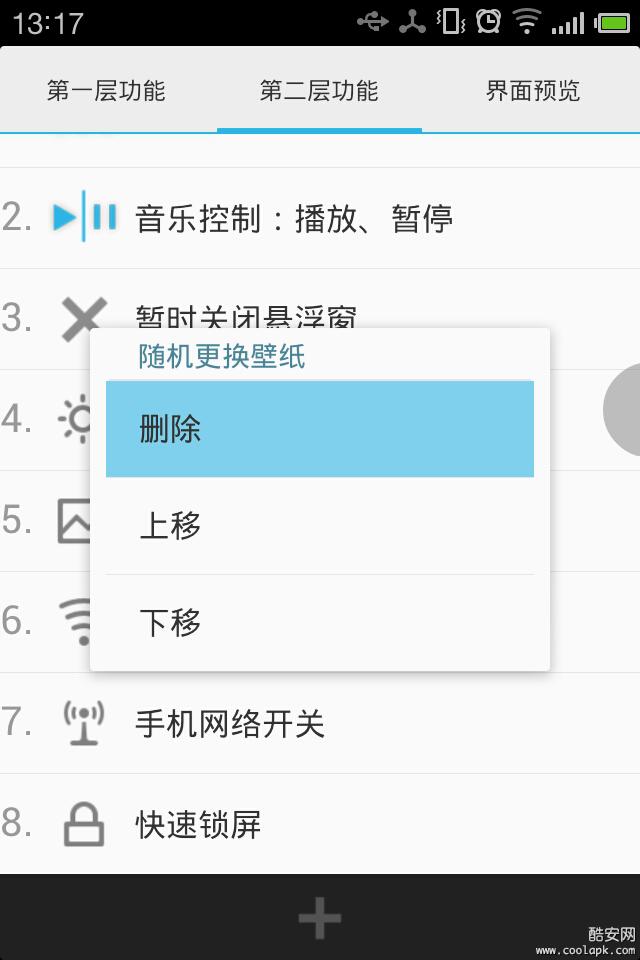The width and height of the screenshot is (640, 960).
Task: Choose 下移 in the popup menu
Action: [320, 622]
